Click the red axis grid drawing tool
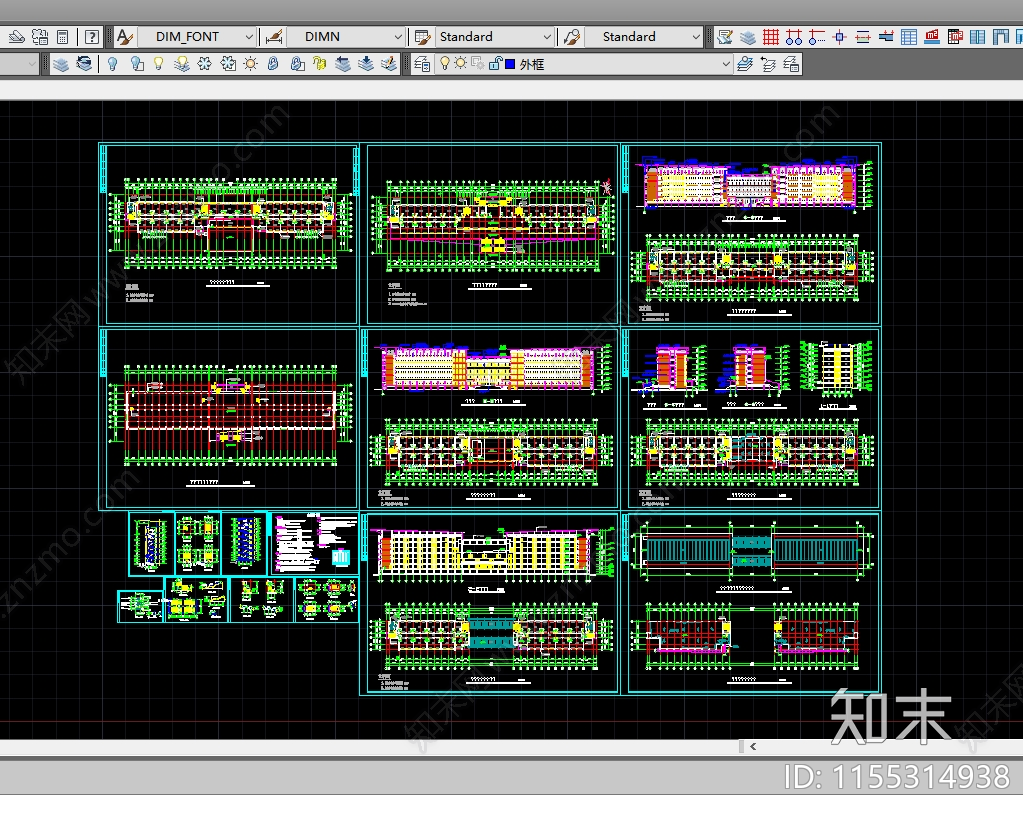The image size is (1023, 816). coord(771,37)
